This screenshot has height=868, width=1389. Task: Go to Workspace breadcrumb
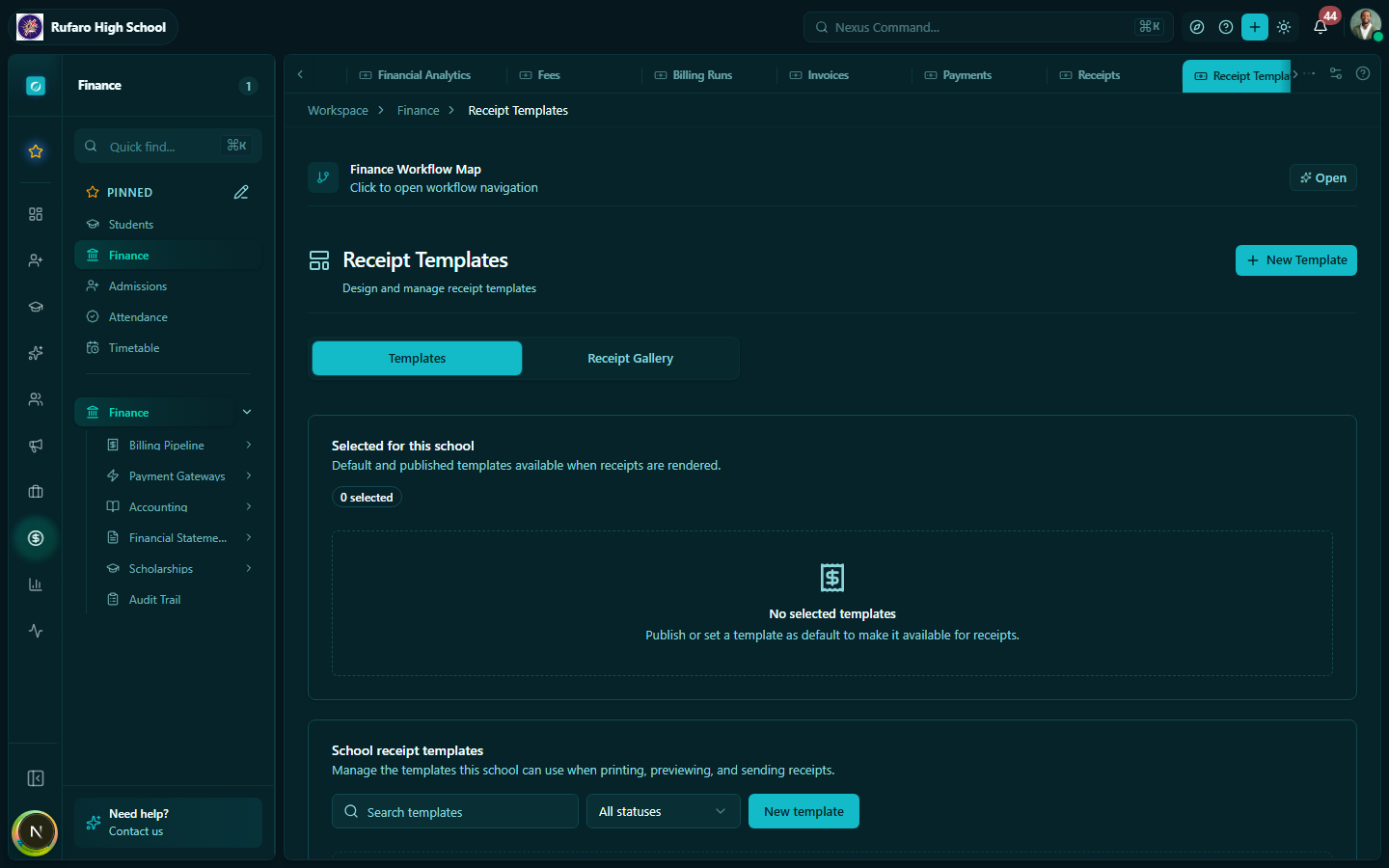(x=338, y=111)
